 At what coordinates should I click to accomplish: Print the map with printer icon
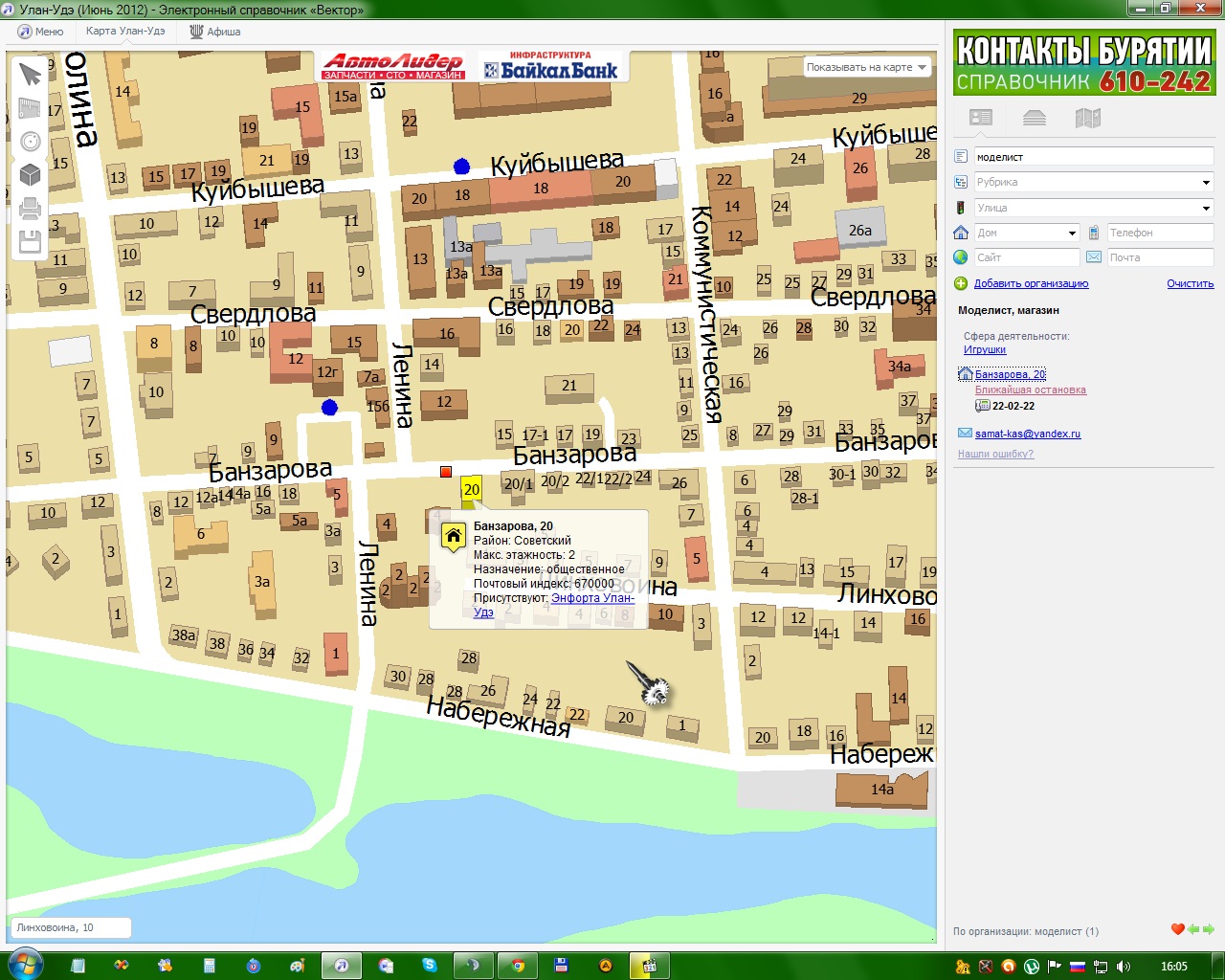(x=31, y=208)
